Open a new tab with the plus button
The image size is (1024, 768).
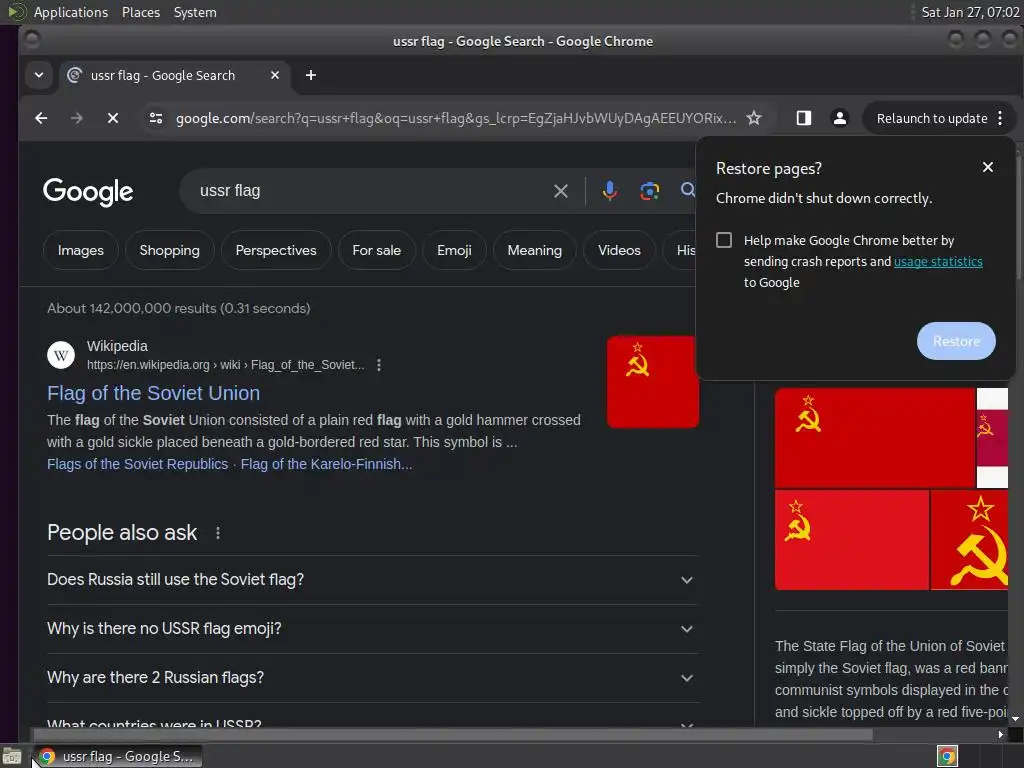(311, 75)
